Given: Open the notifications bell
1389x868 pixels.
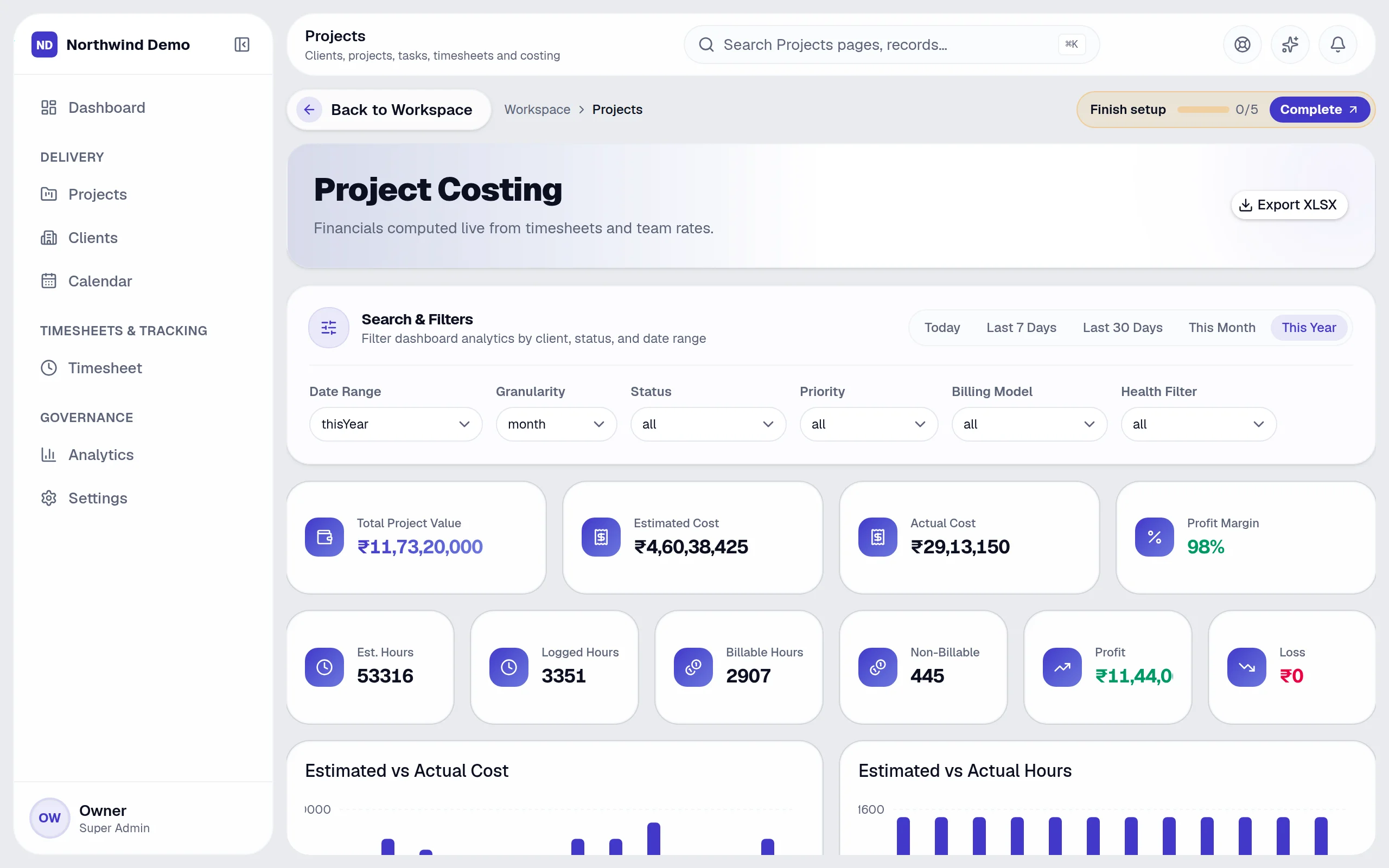Looking at the screenshot, I should click(x=1337, y=44).
